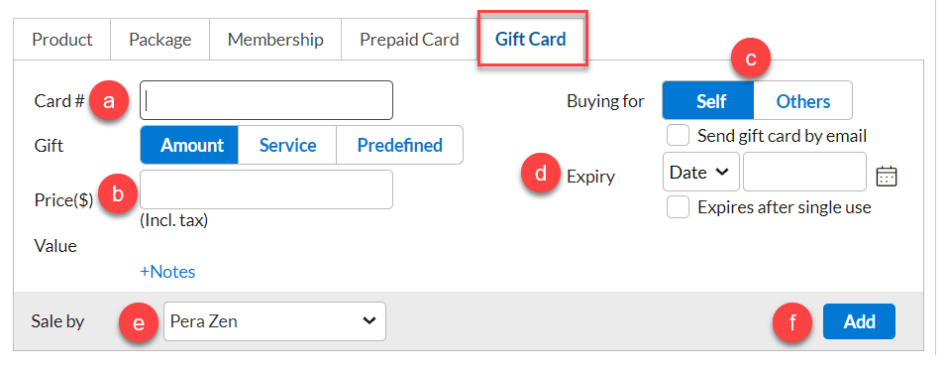Switch to the Product tab
946x370 pixels.
click(x=62, y=40)
